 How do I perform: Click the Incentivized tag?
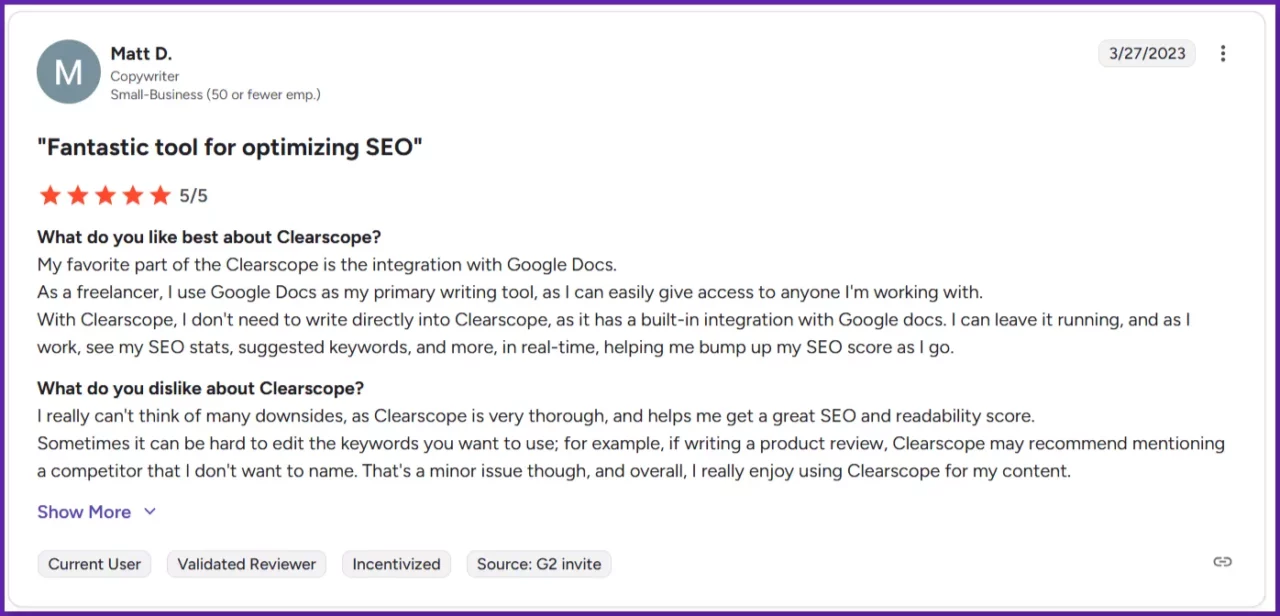pyautogui.click(x=396, y=564)
